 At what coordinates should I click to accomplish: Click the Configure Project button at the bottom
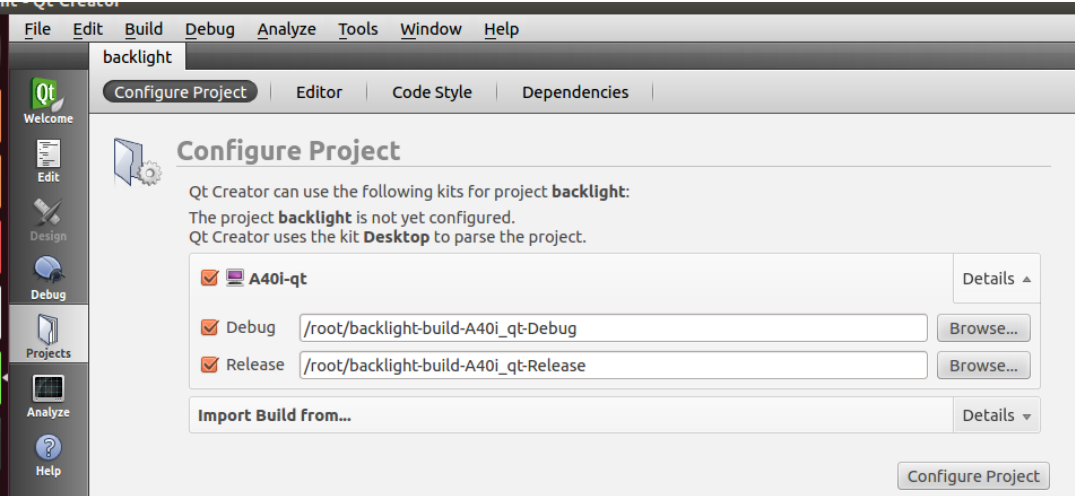click(x=974, y=476)
